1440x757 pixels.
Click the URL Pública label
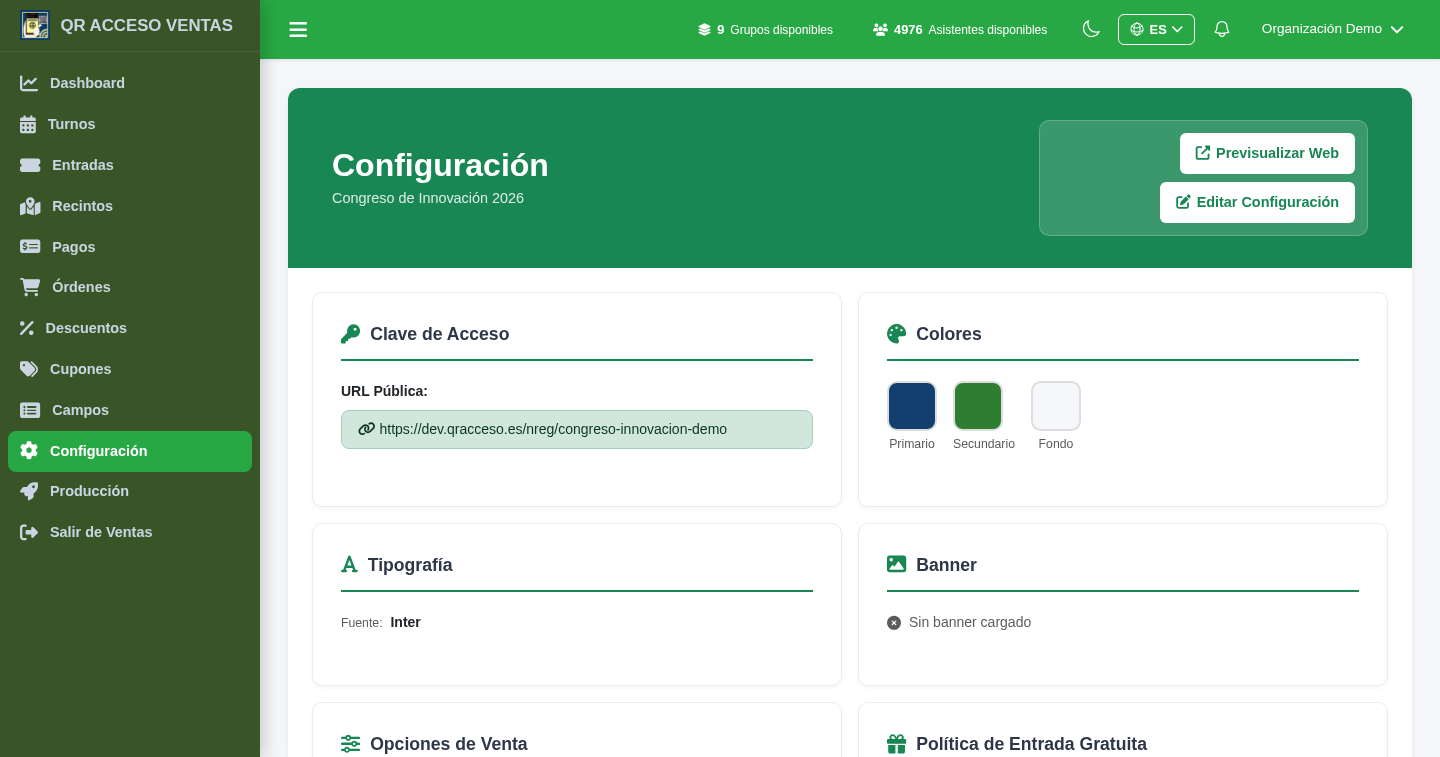[x=384, y=391]
